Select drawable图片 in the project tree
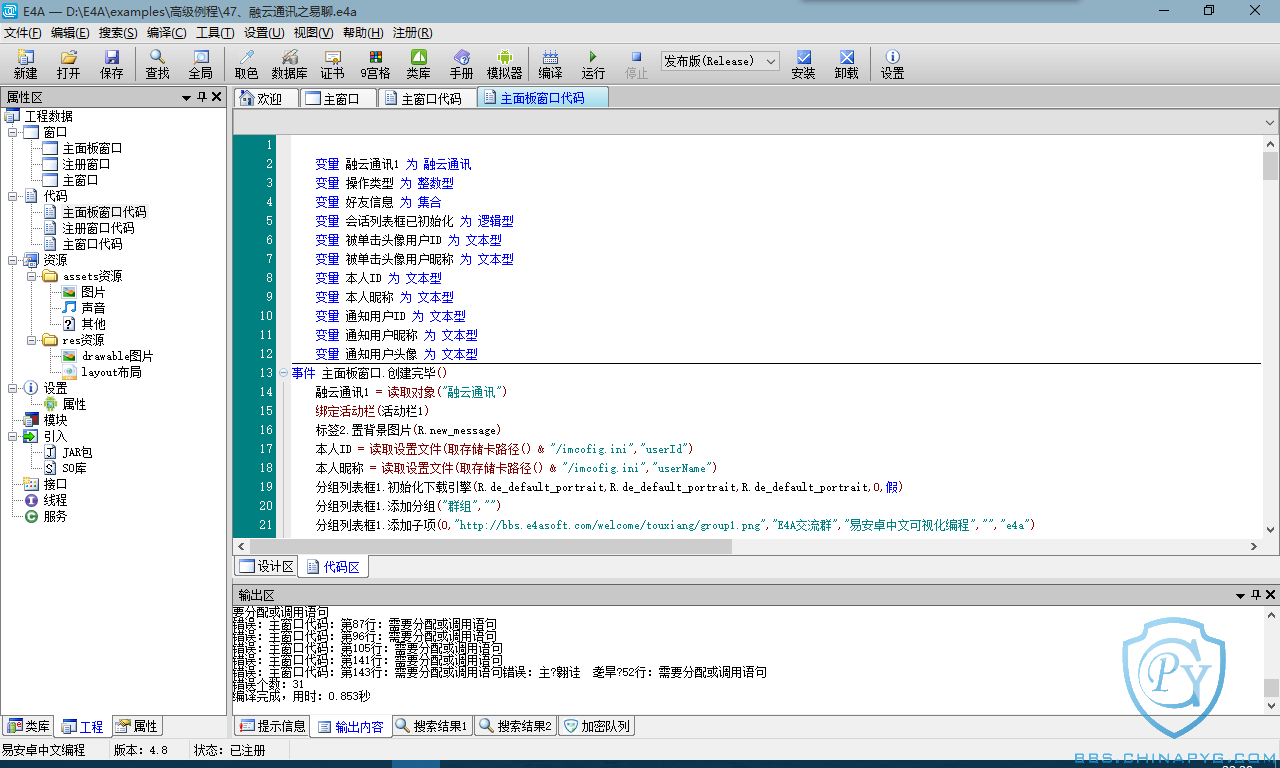 [x=118, y=356]
